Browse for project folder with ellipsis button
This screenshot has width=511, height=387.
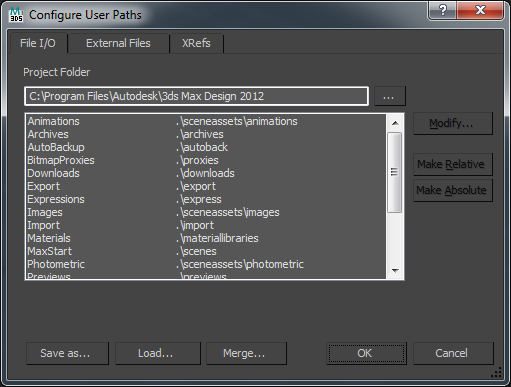(390, 96)
